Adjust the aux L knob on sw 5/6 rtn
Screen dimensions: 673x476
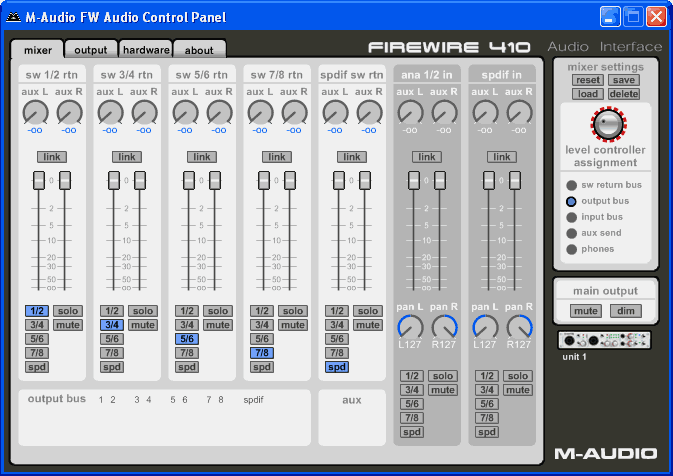185,112
